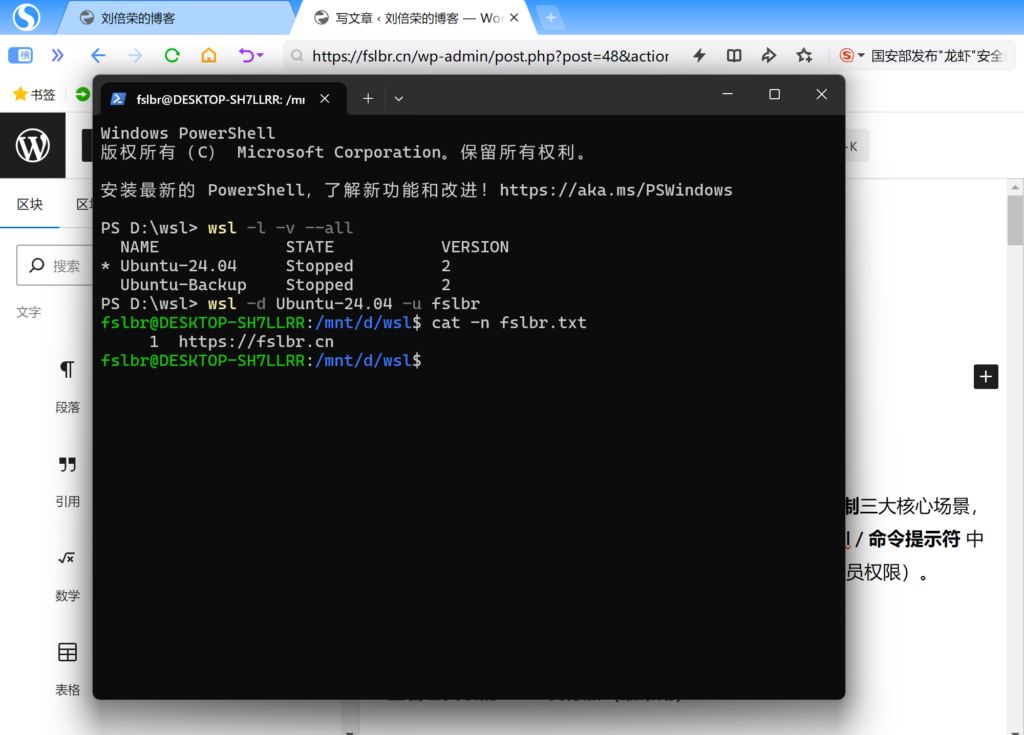Open the reading mode book icon
Image resolution: width=1024 pixels, height=735 pixels.
click(x=734, y=55)
